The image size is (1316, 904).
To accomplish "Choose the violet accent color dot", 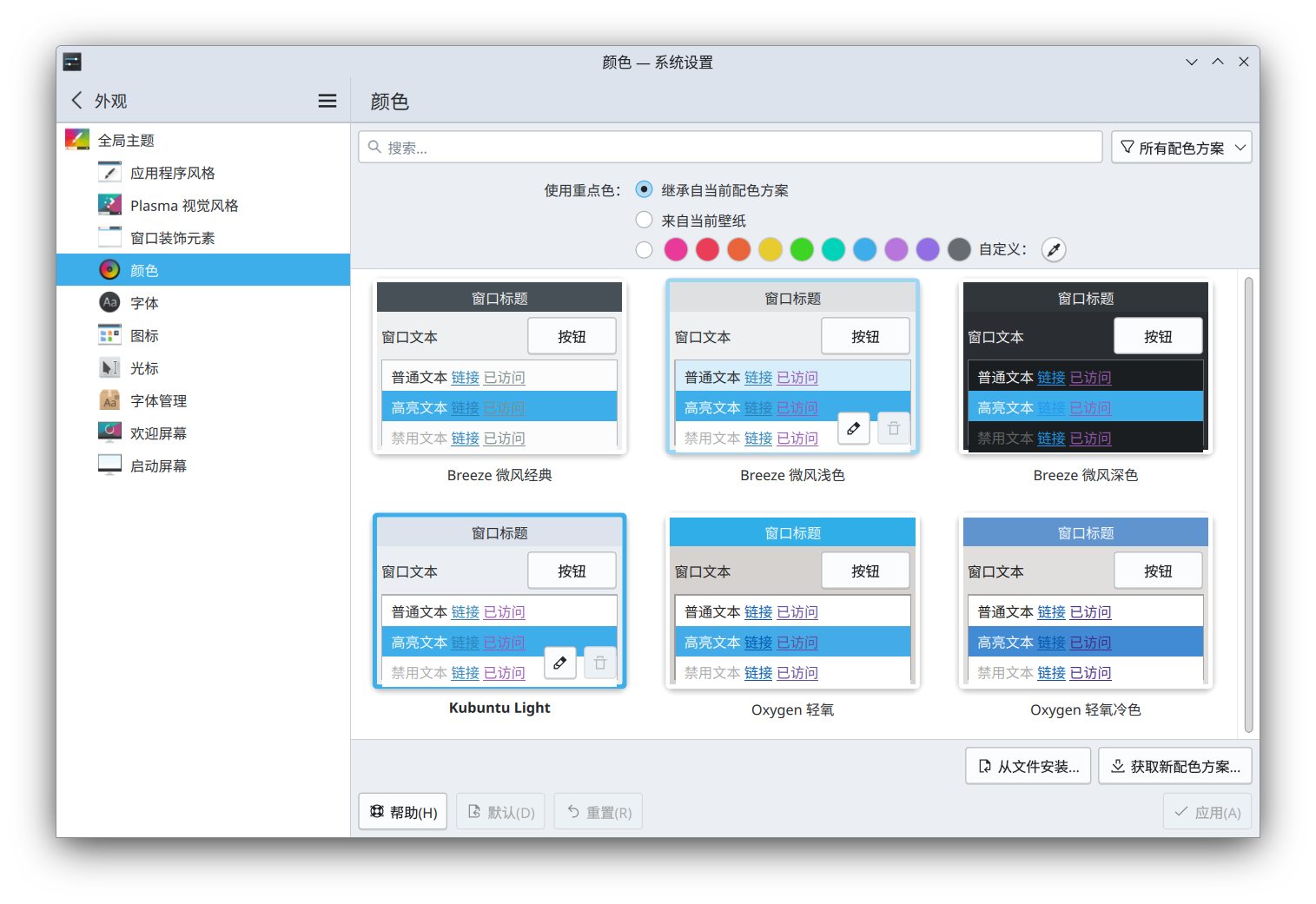I will click(928, 250).
